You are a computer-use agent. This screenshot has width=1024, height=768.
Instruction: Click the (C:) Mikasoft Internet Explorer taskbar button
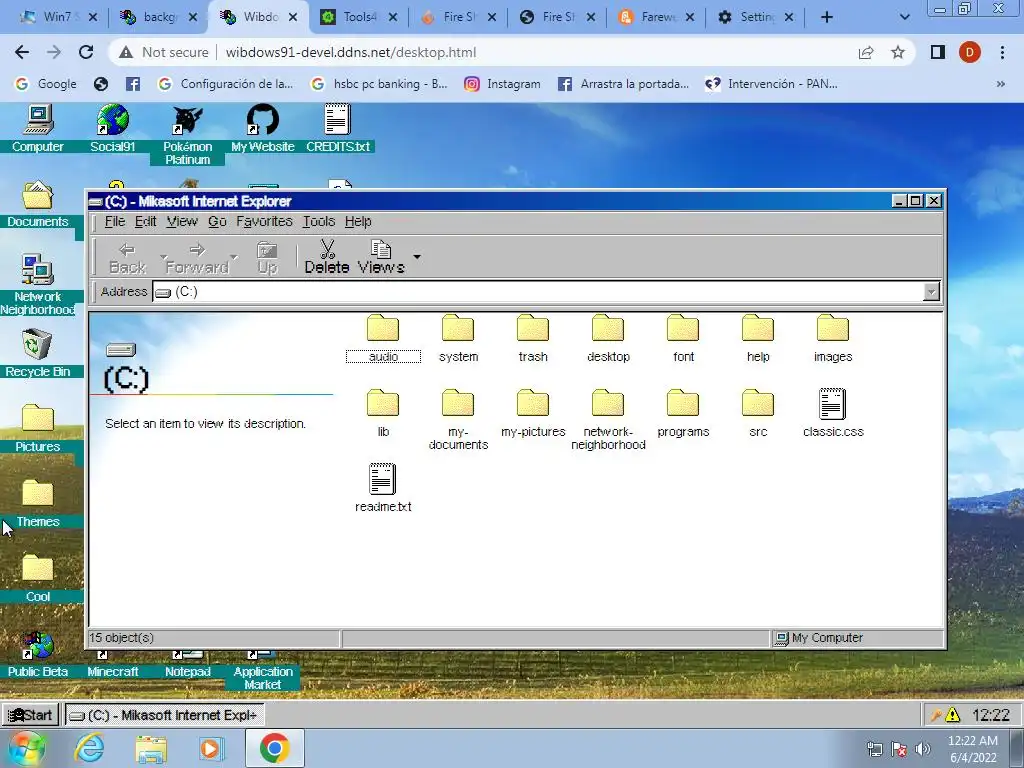(165, 715)
